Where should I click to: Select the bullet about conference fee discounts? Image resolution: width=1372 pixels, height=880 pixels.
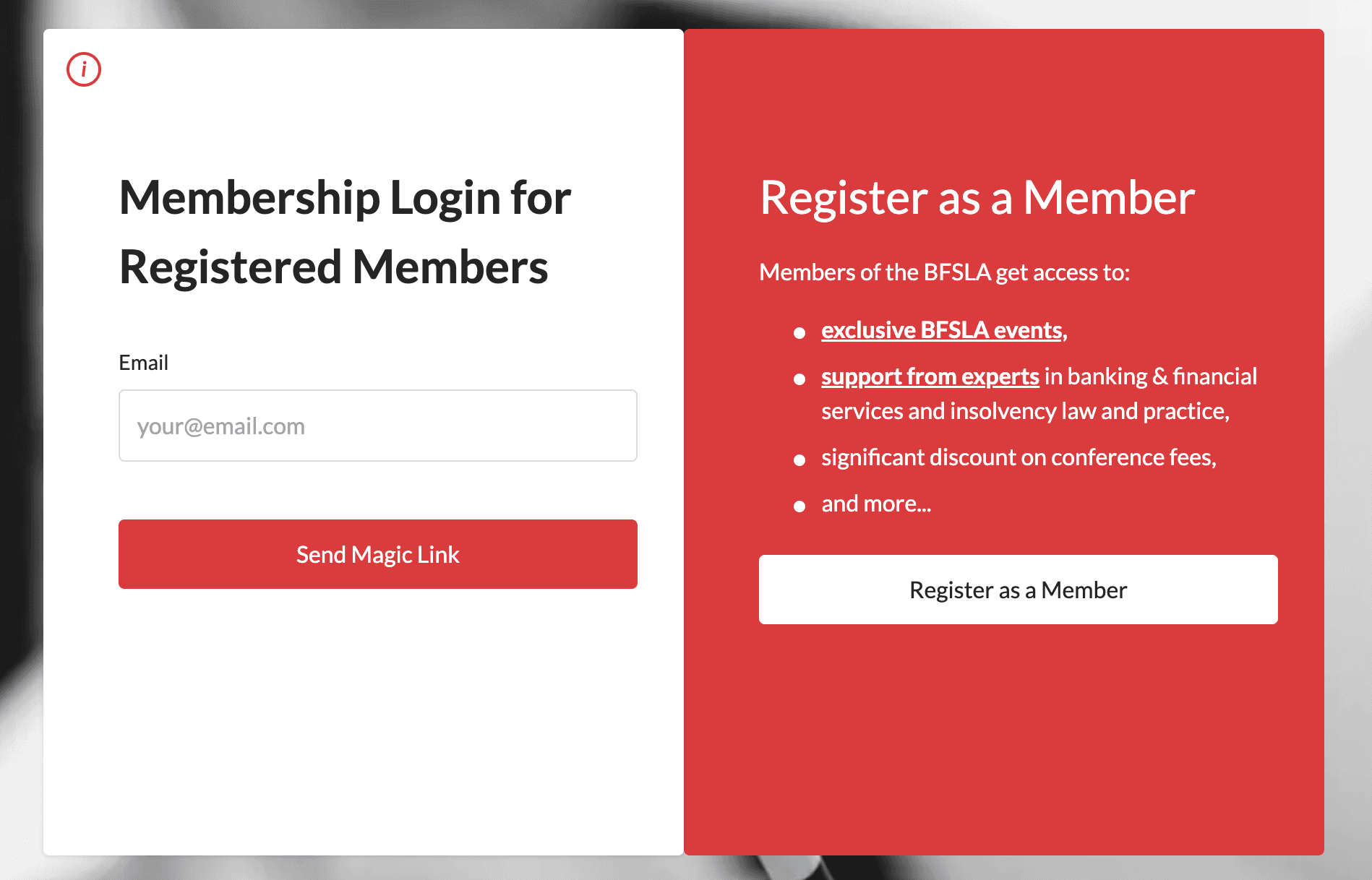pyautogui.click(x=1018, y=457)
